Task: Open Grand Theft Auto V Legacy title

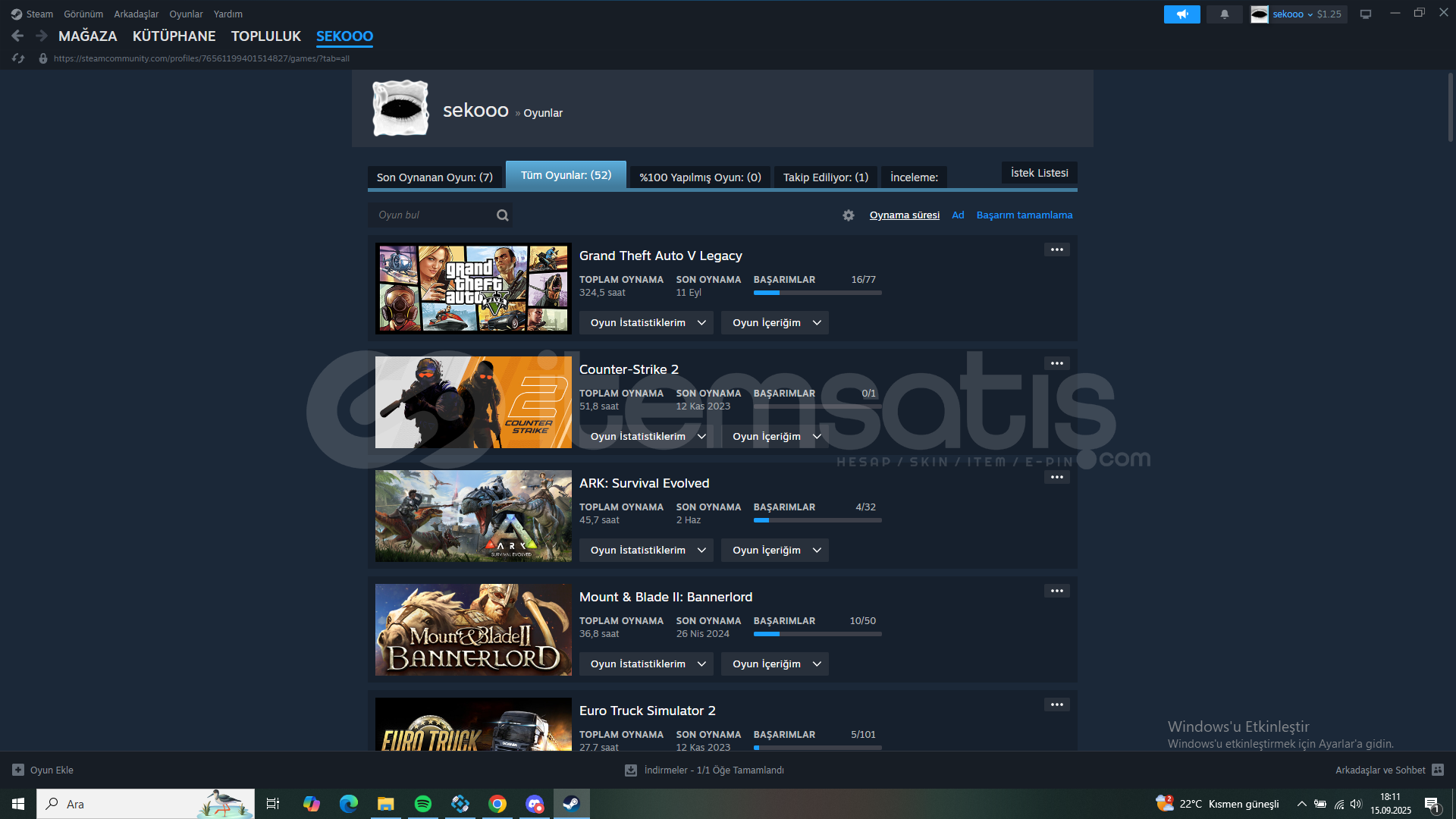Action: [x=661, y=256]
